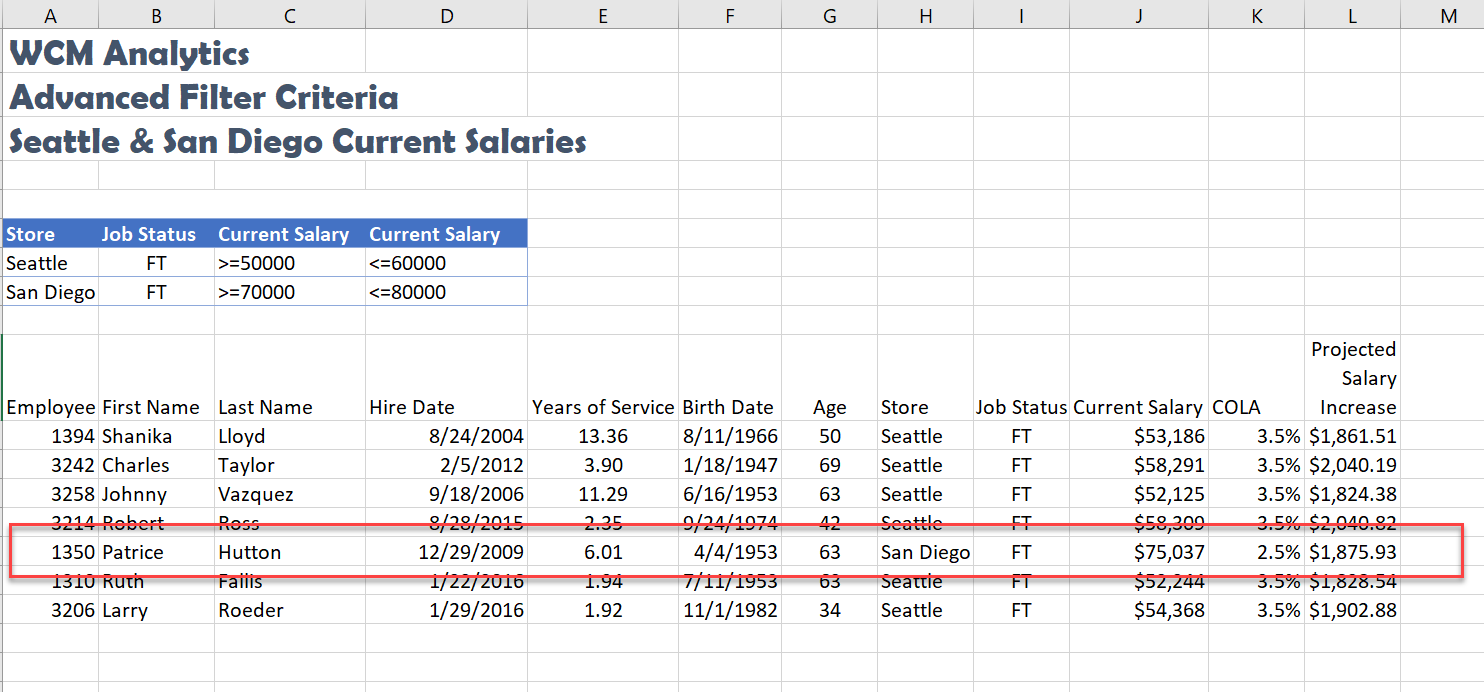Viewport: 1484px width, 692px height.
Task: Select the criteria header cell Store
Action: pyautogui.click(x=50, y=234)
